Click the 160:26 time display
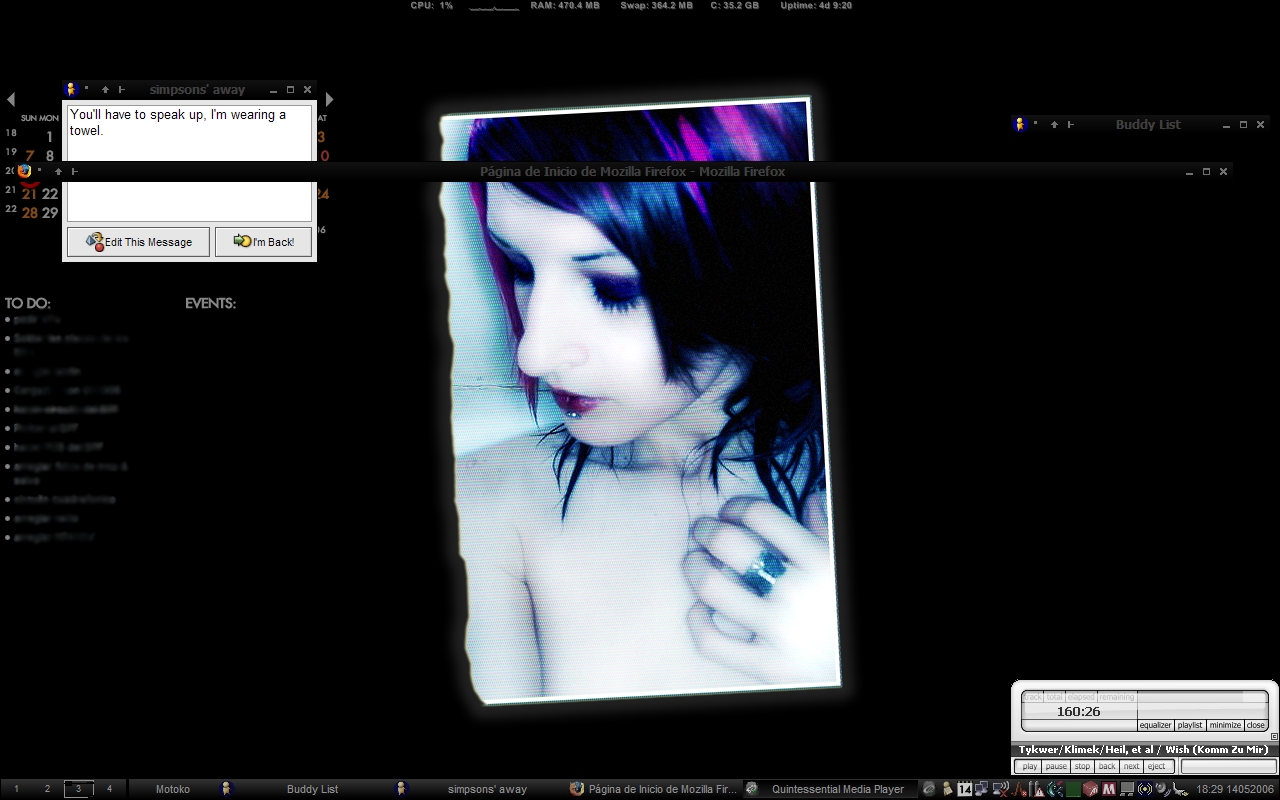The image size is (1280, 800). 1078,712
